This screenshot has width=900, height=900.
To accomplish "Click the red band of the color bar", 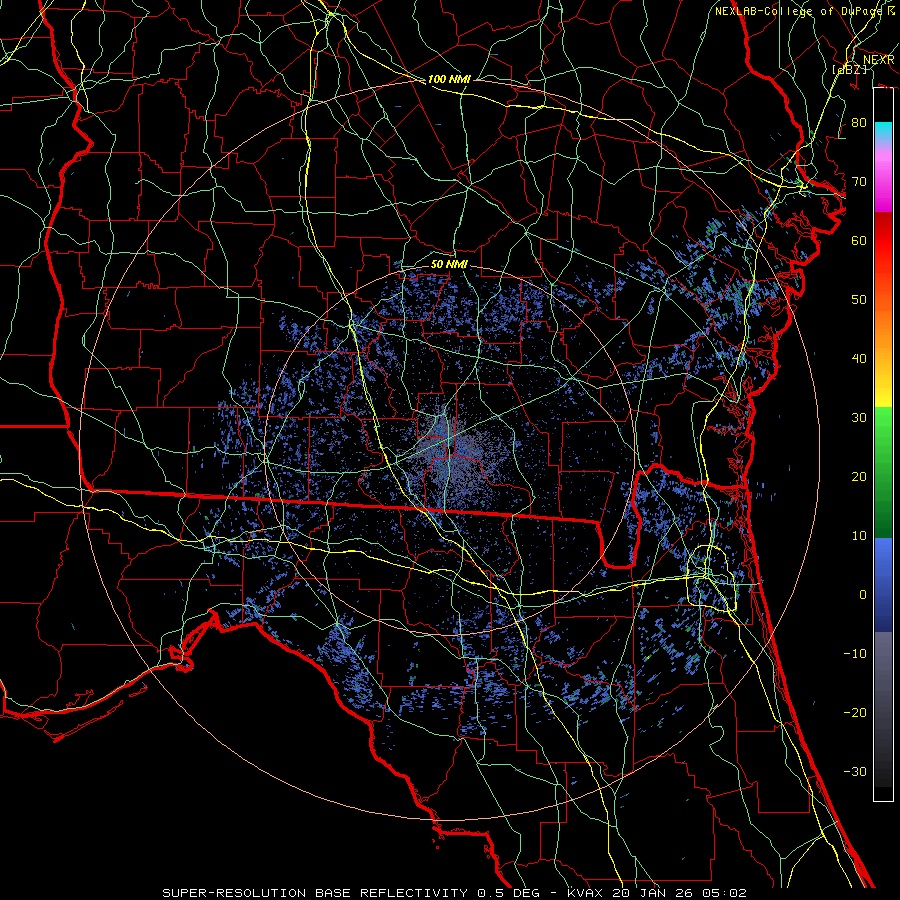I will click(883, 244).
